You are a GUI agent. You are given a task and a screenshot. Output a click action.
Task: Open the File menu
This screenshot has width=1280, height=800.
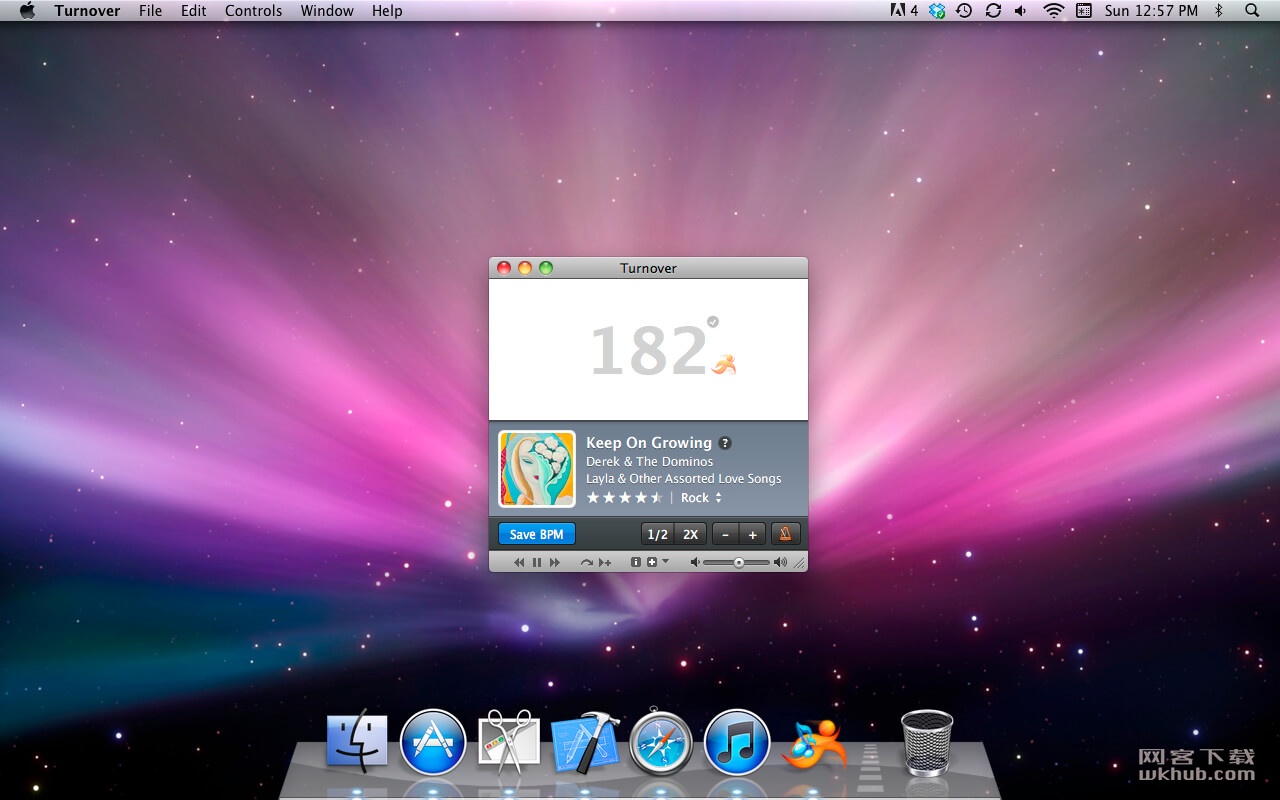click(x=150, y=11)
